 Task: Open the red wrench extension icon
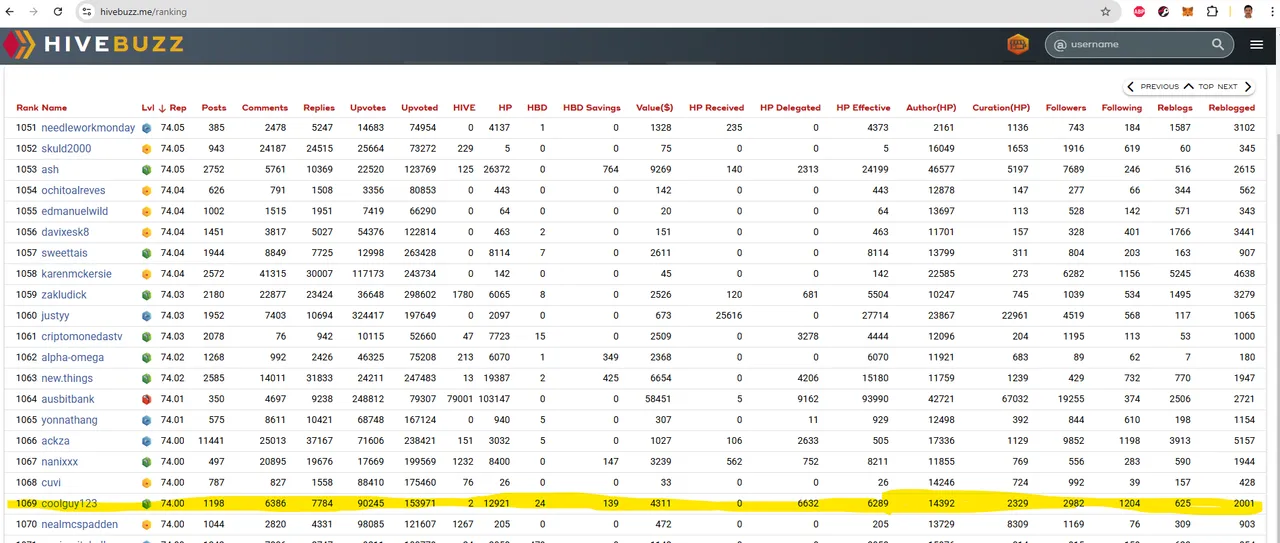(x=1163, y=12)
